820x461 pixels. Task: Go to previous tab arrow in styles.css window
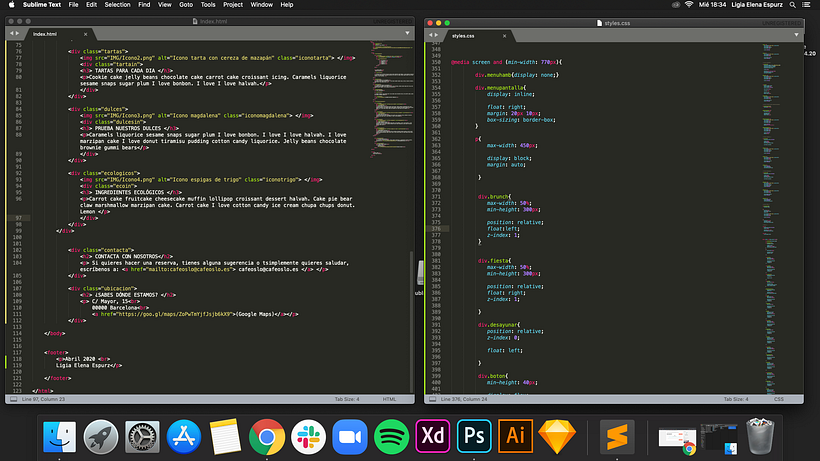(x=431, y=35)
